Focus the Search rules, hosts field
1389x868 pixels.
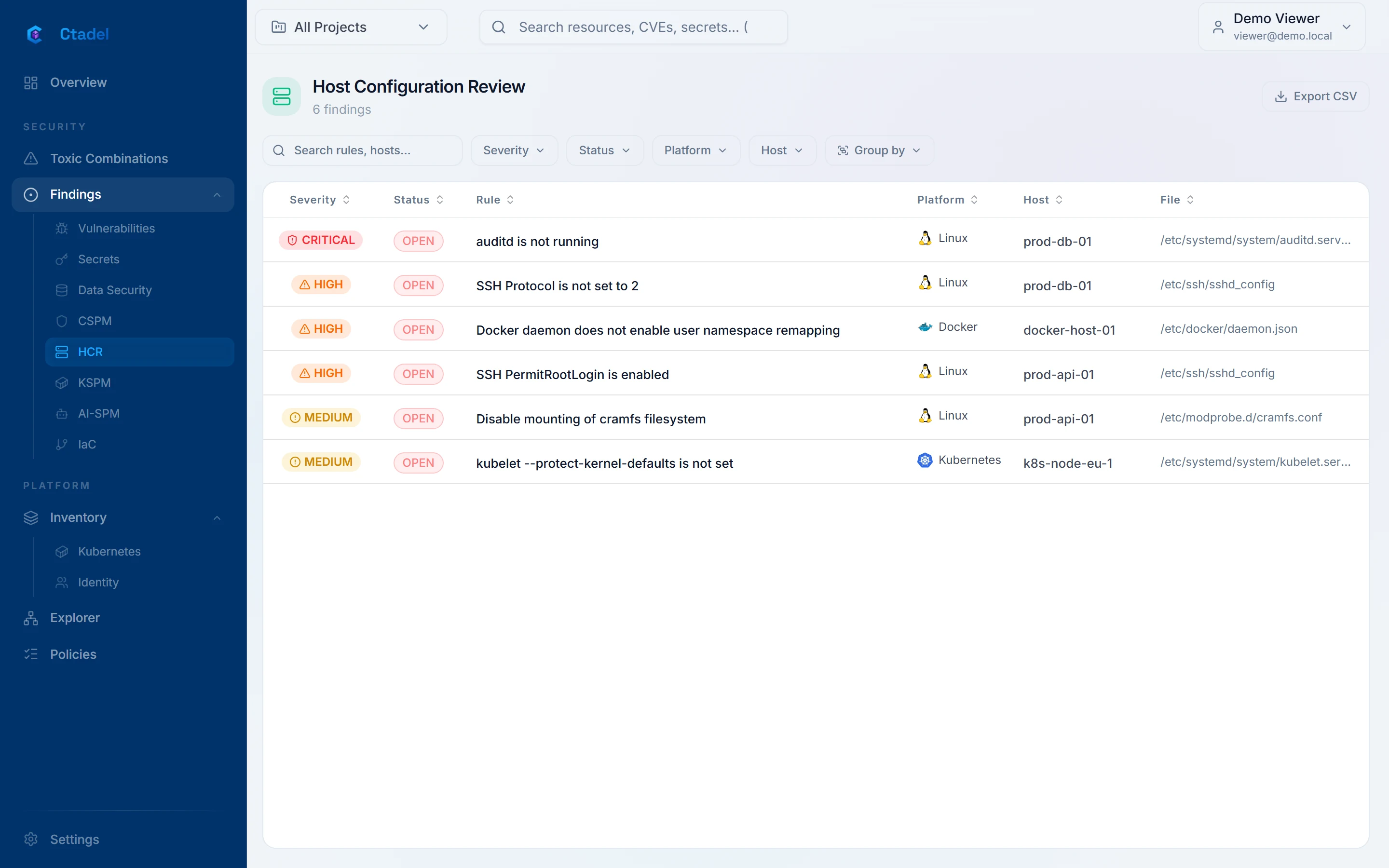[363, 150]
